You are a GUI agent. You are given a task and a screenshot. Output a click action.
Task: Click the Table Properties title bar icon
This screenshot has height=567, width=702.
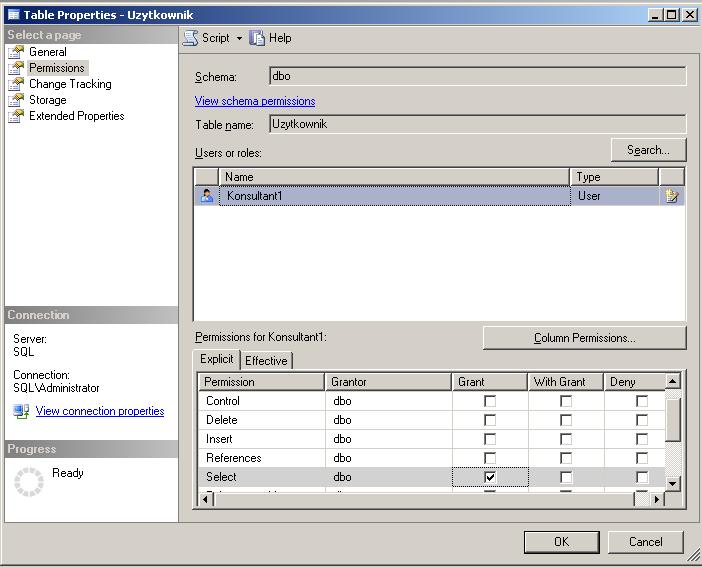click(13, 15)
